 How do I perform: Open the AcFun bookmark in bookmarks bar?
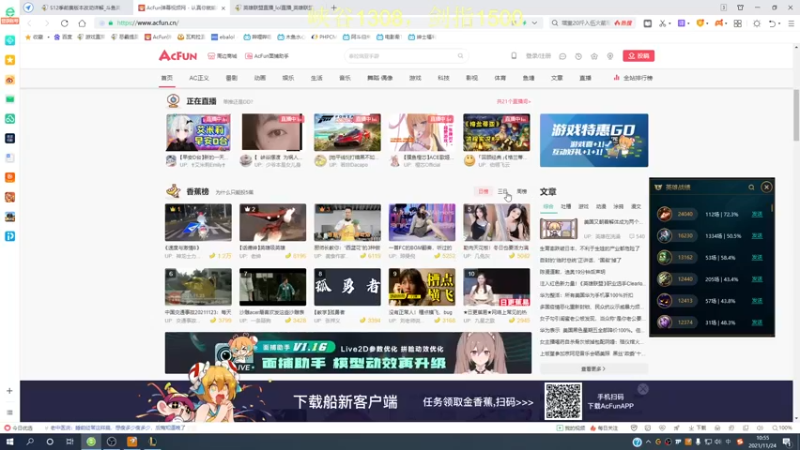click(x=158, y=37)
